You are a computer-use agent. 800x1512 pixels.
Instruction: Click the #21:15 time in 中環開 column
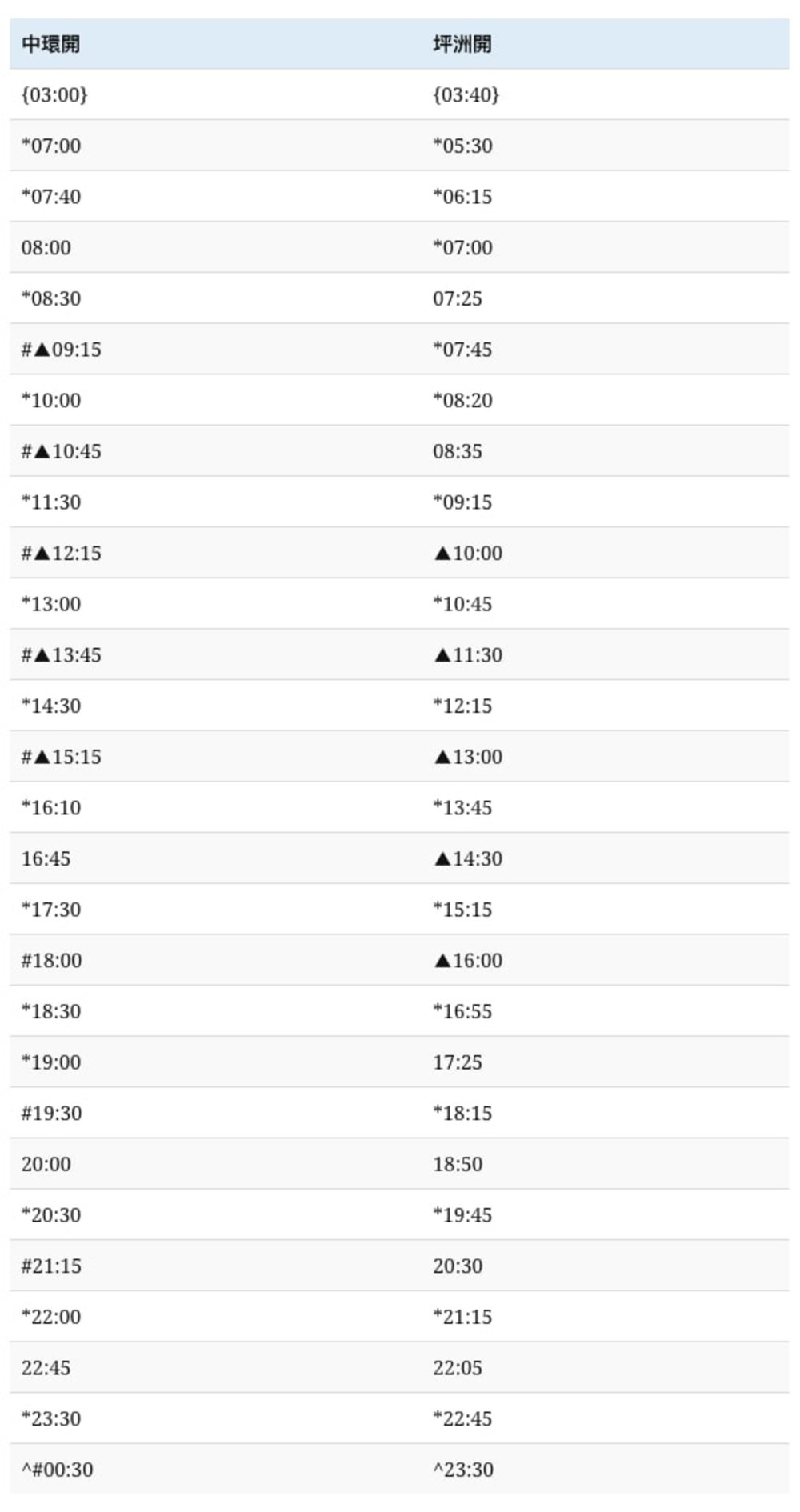(51, 1266)
